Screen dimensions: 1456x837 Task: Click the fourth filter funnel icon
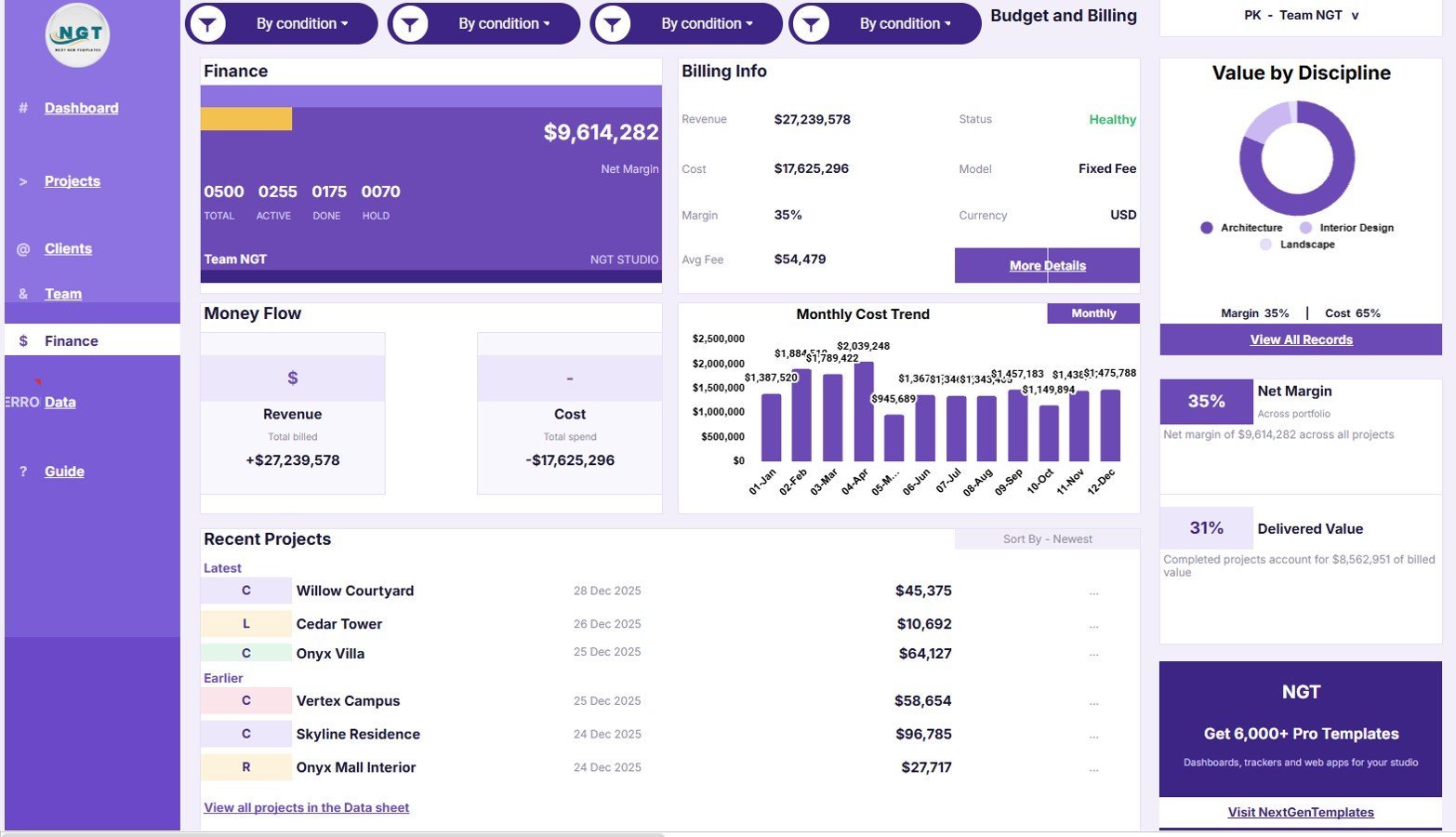coord(812,23)
